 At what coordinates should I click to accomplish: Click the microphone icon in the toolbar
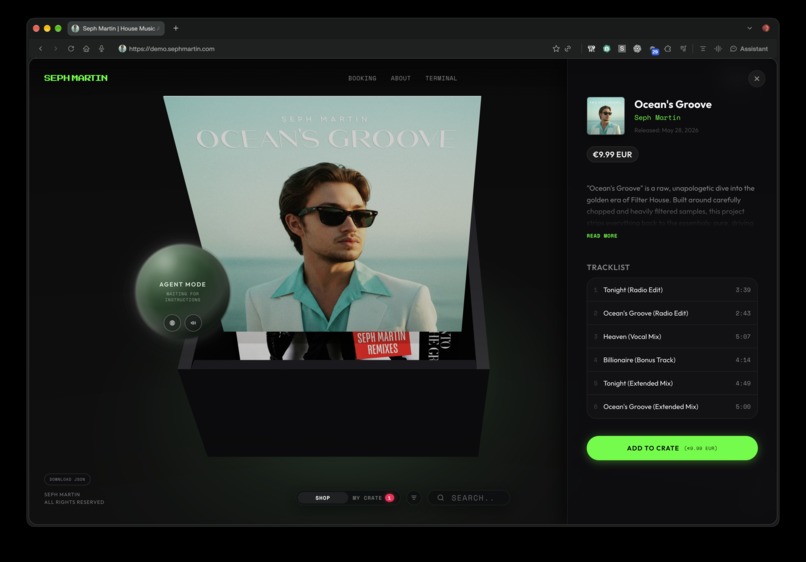click(x=102, y=49)
